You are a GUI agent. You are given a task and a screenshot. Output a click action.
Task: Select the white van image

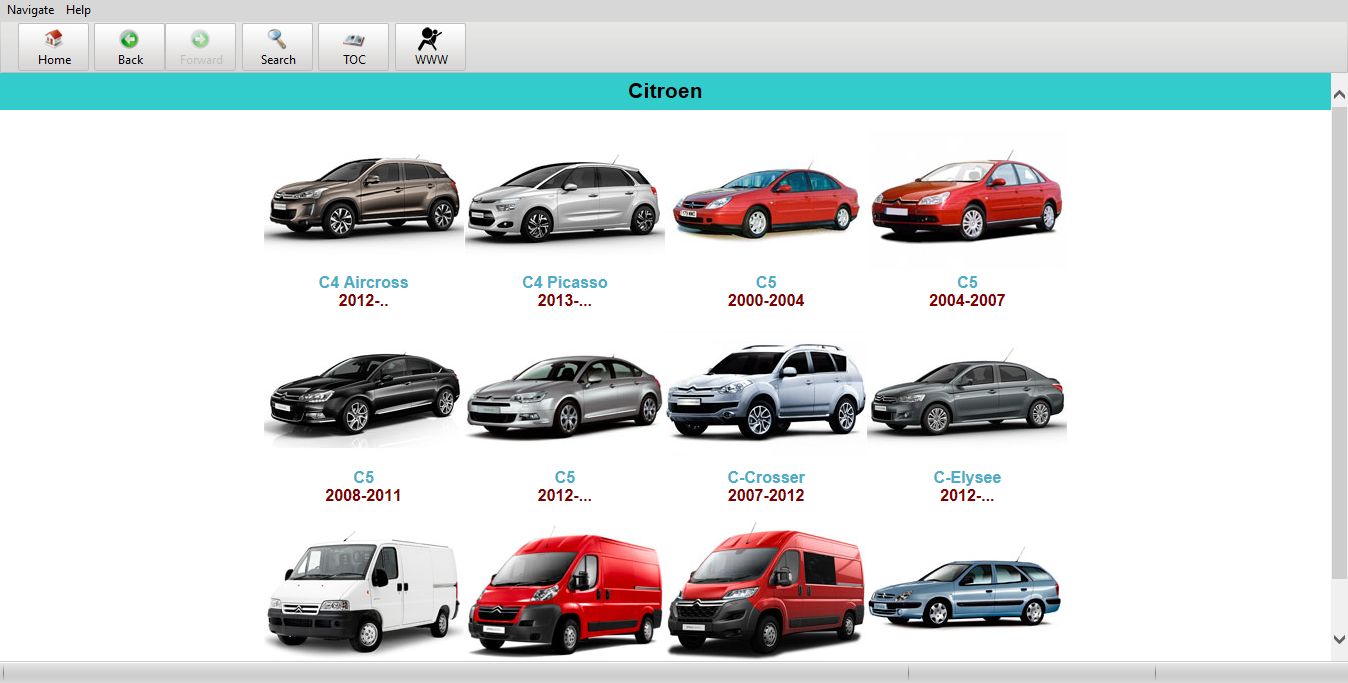(x=364, y=594)
